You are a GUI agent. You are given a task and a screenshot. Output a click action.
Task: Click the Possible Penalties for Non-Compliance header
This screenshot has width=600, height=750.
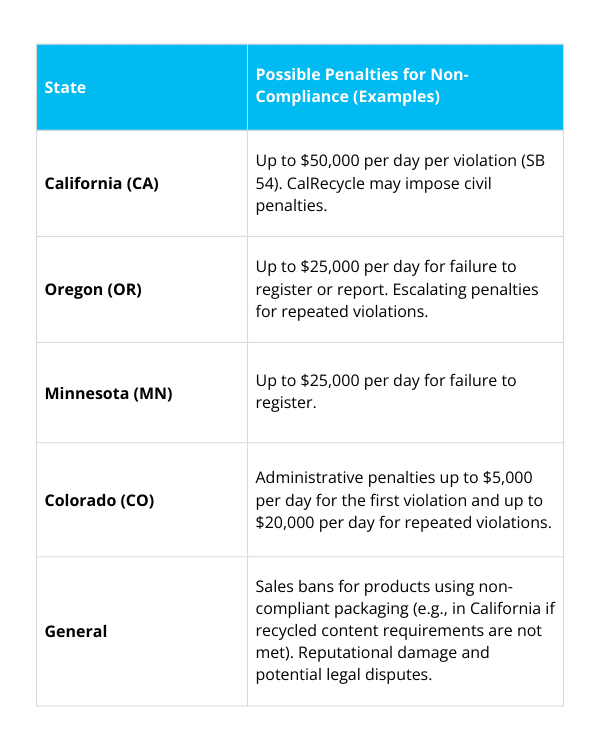coord(362,87)
